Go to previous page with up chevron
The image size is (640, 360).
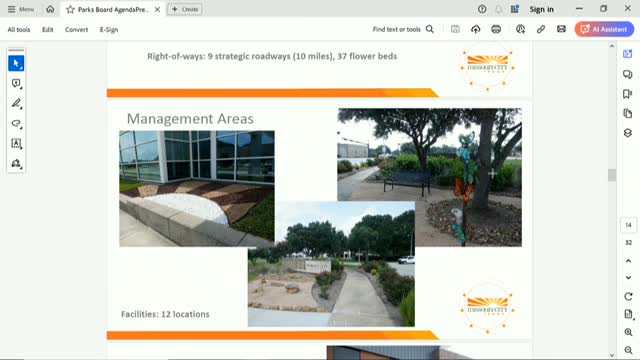[x=628, y=261]
